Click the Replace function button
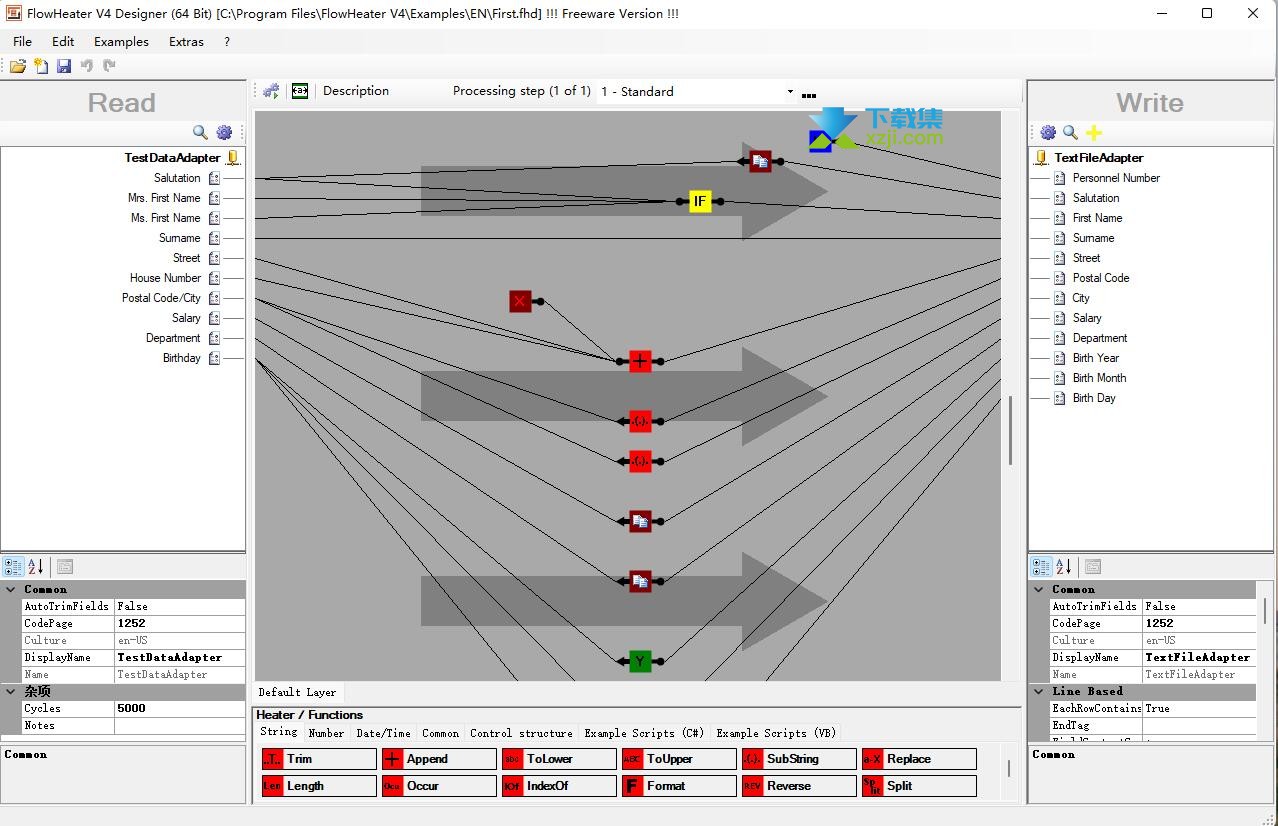The height and width of the screenshot is (826, 1278). [919, 759]
